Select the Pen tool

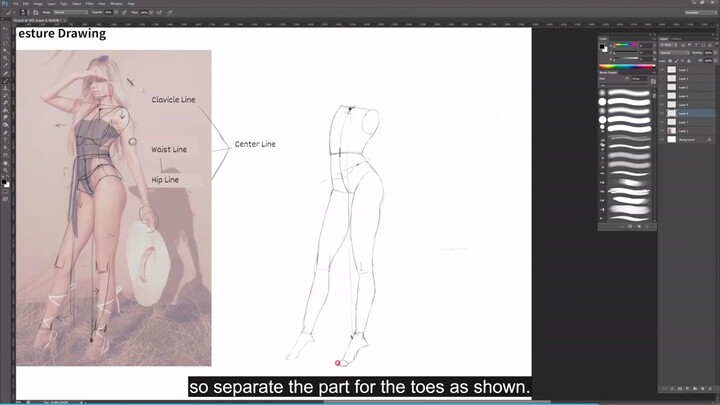point(6,133)
